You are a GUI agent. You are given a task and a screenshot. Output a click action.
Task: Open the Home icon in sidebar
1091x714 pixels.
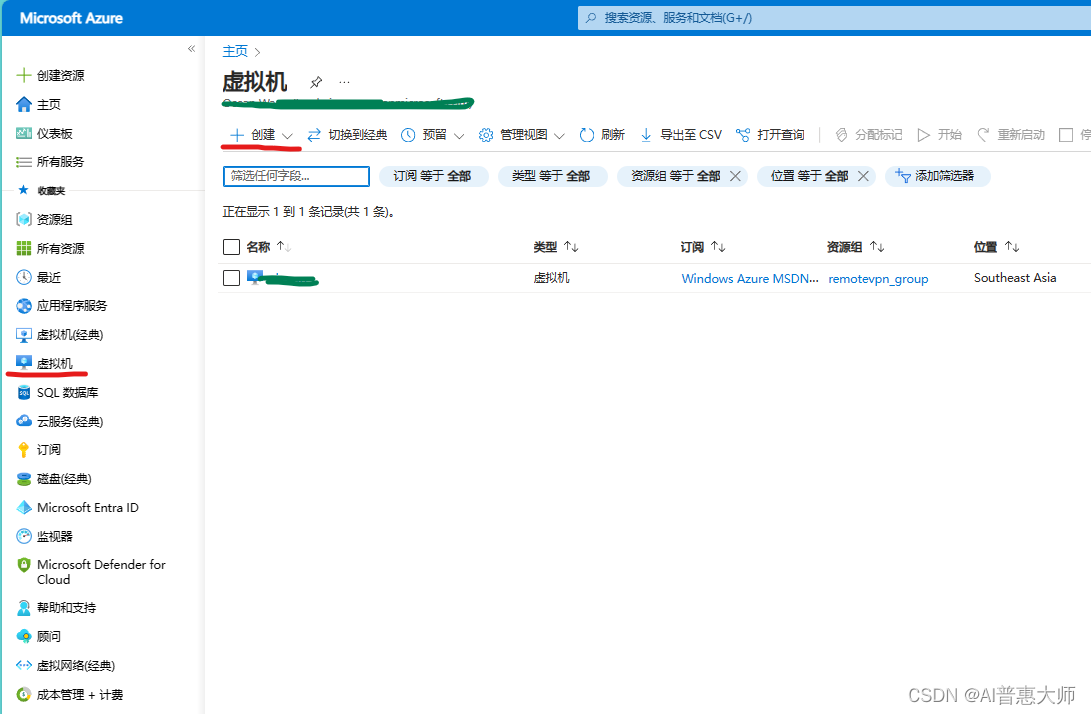pyautogui.click(x=24, y=104)
